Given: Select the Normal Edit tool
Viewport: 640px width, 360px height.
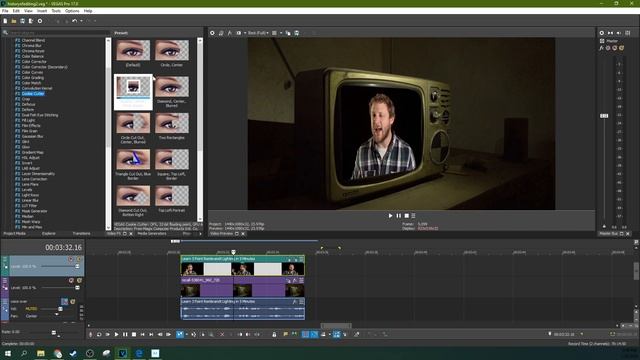Looking at the screenshot, I should point(180,334).
